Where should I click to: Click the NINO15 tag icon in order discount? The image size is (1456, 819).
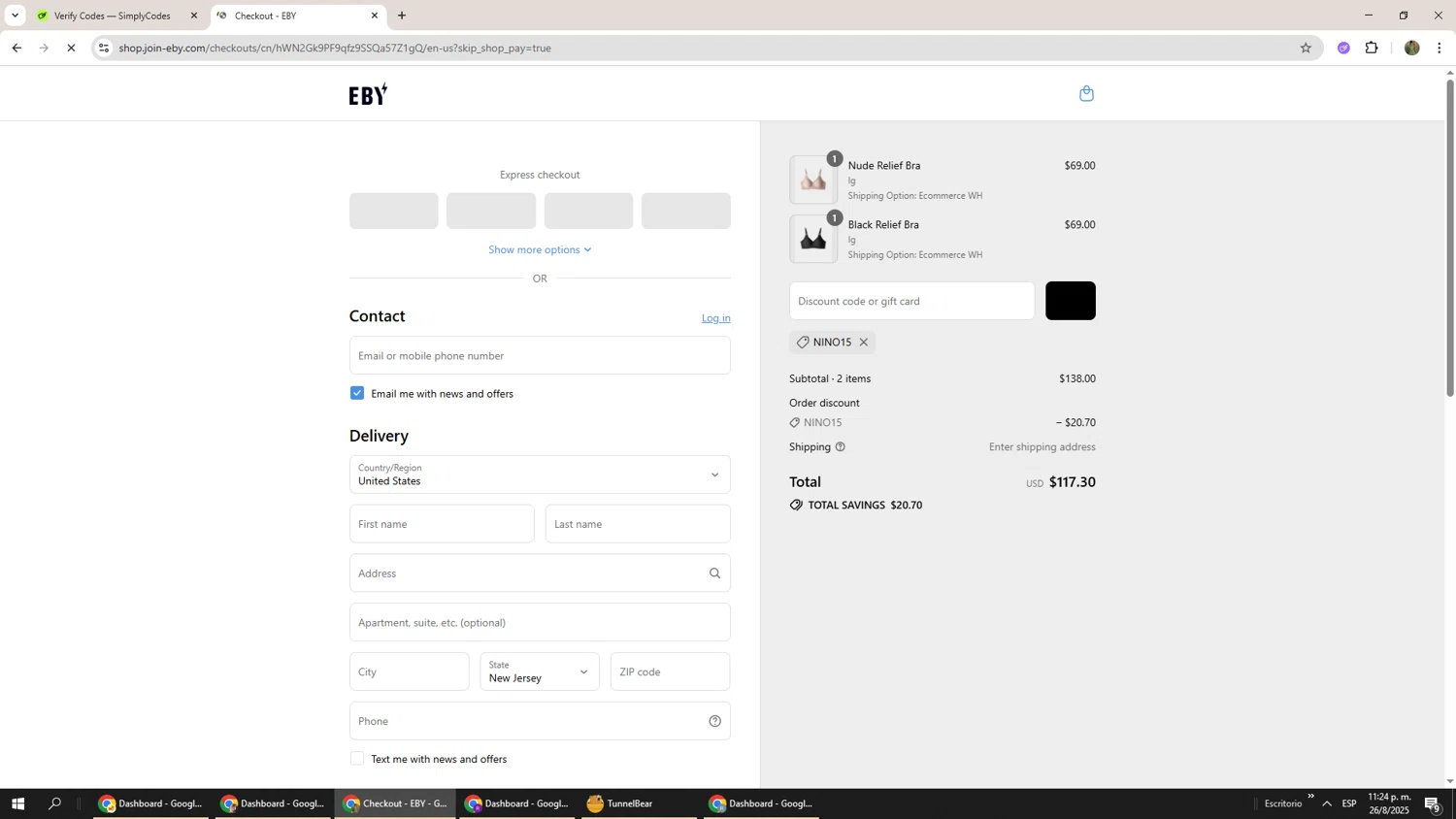(795, 423)
